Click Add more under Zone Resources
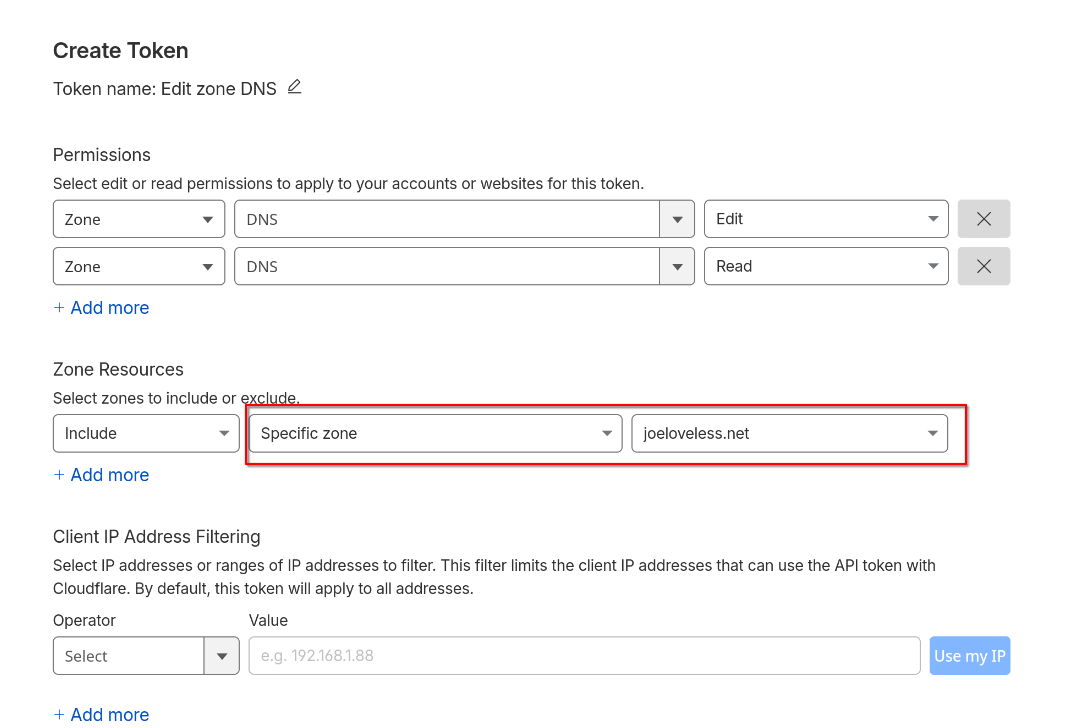The height and width of the screenshot is (728, 1091). (109, 475)
